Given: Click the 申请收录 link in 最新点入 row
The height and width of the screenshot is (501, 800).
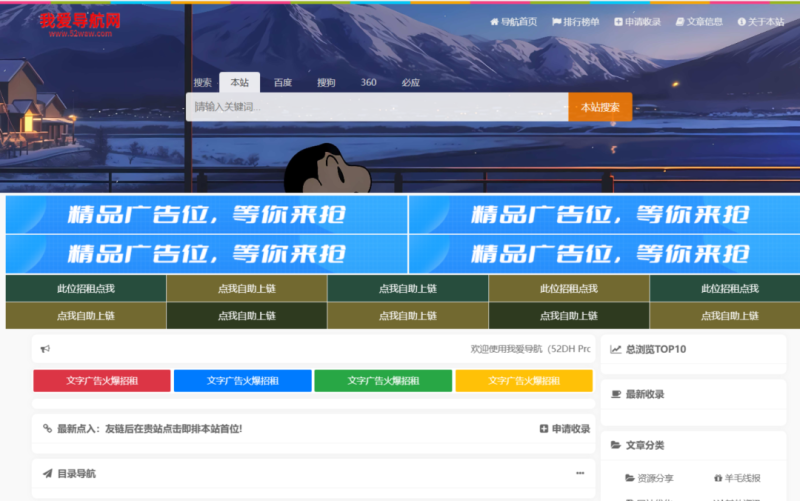Looking at the screenshot, I should click(565, 429).
